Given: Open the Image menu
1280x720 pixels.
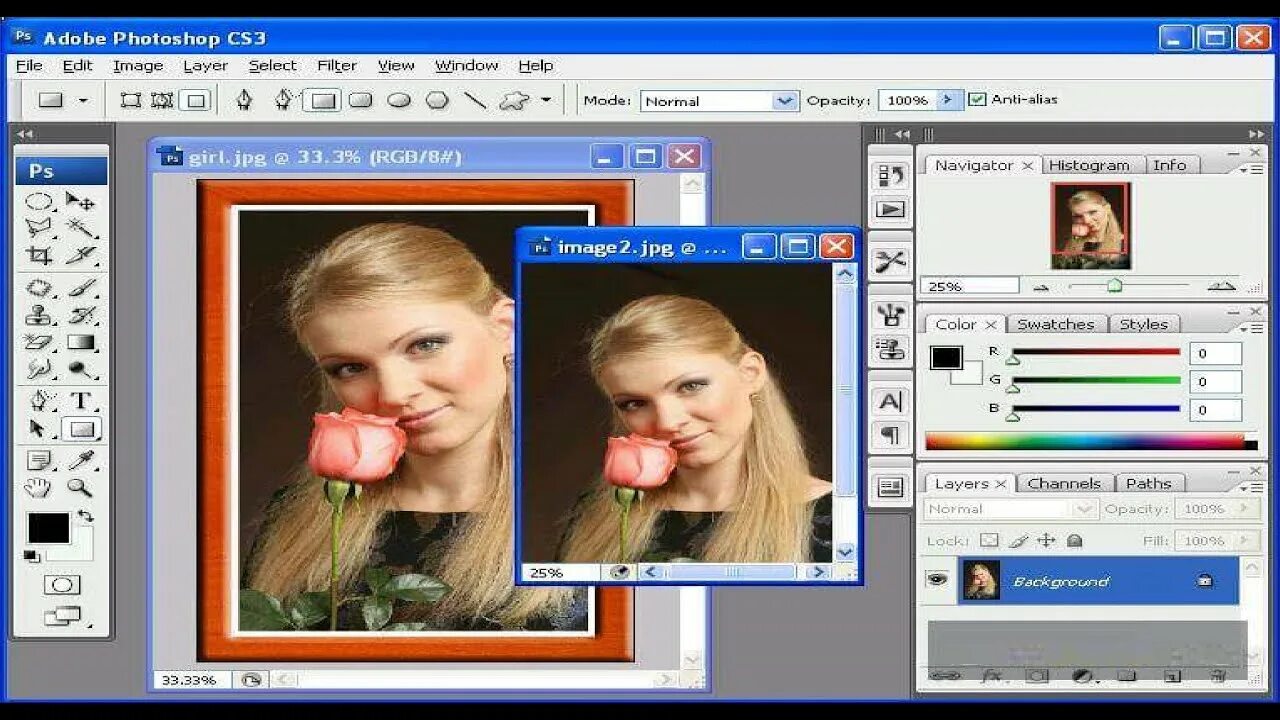Looking at the screenshot, I should coord(138,65).
